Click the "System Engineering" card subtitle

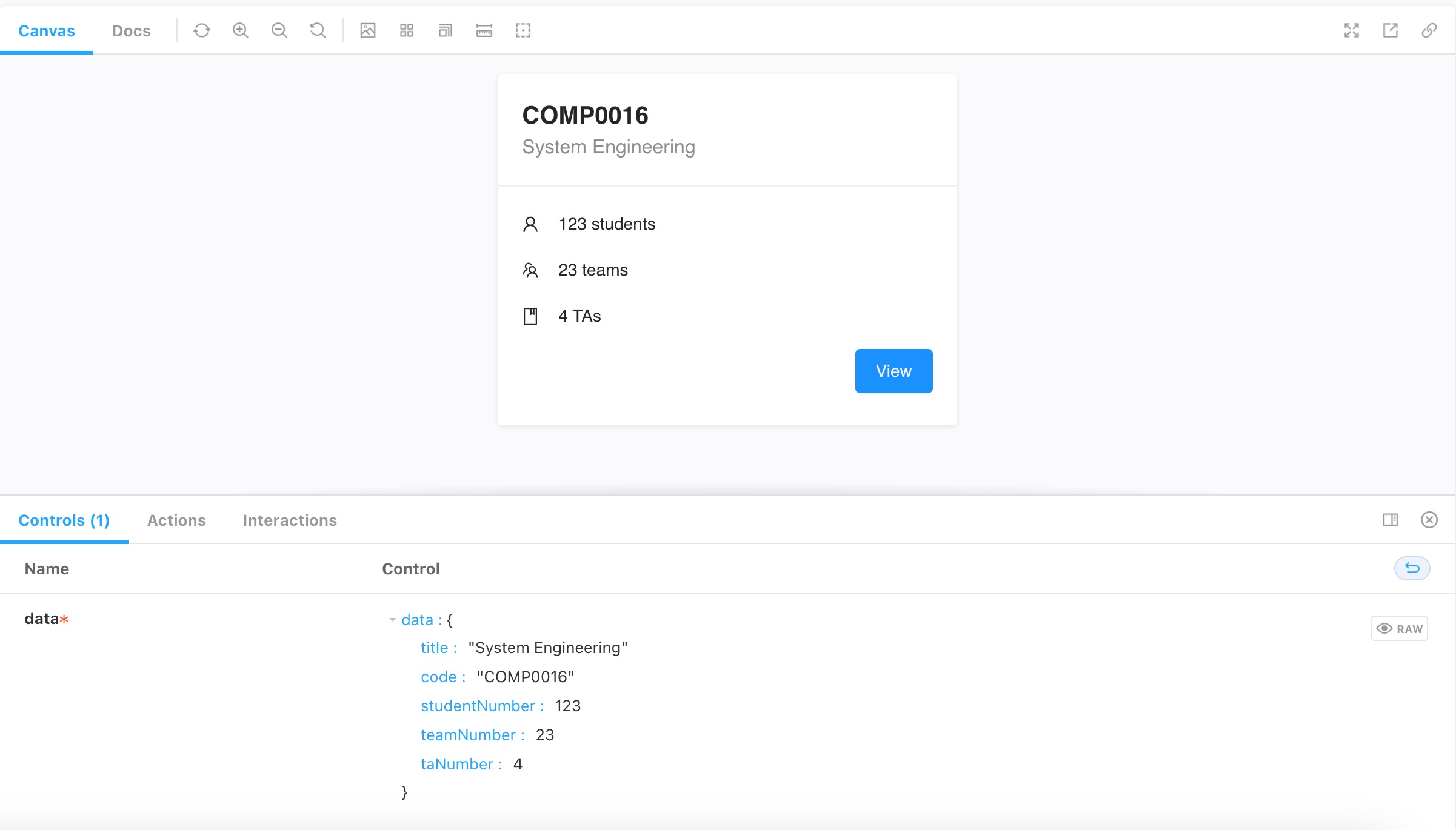click(609, 147)
